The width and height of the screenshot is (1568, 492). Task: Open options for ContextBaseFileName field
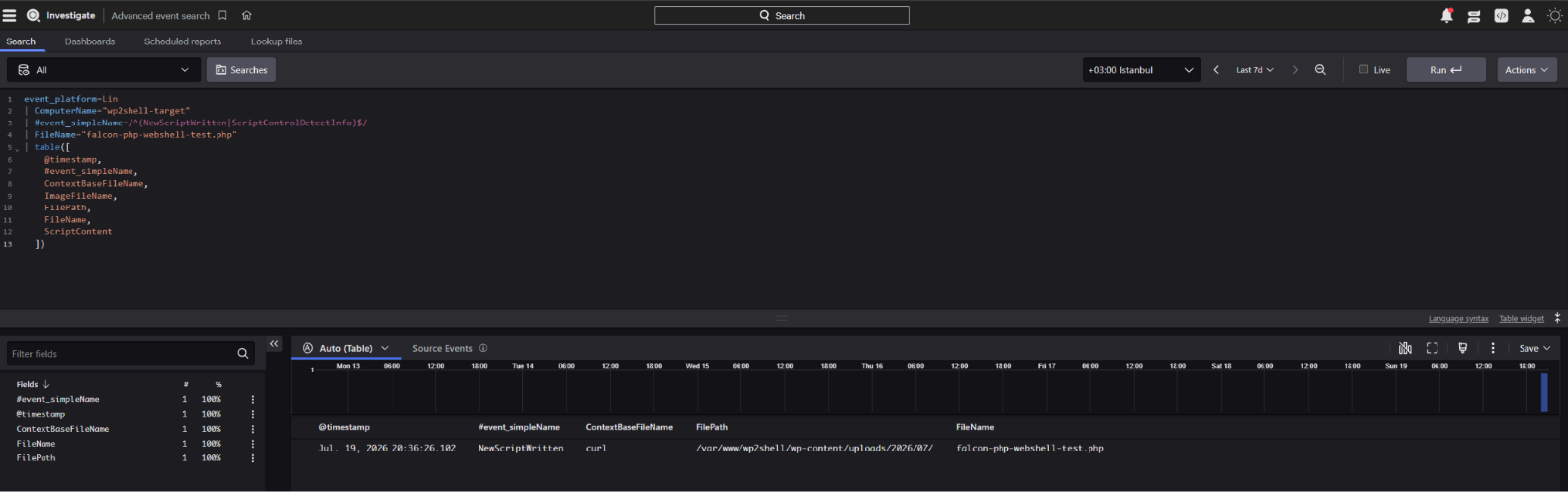point(253,430)
